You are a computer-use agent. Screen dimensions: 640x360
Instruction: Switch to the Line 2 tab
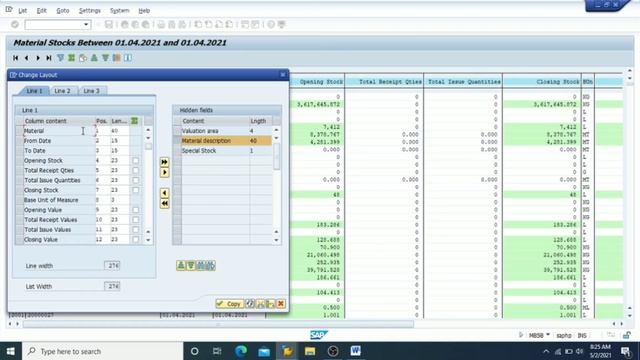62,91
